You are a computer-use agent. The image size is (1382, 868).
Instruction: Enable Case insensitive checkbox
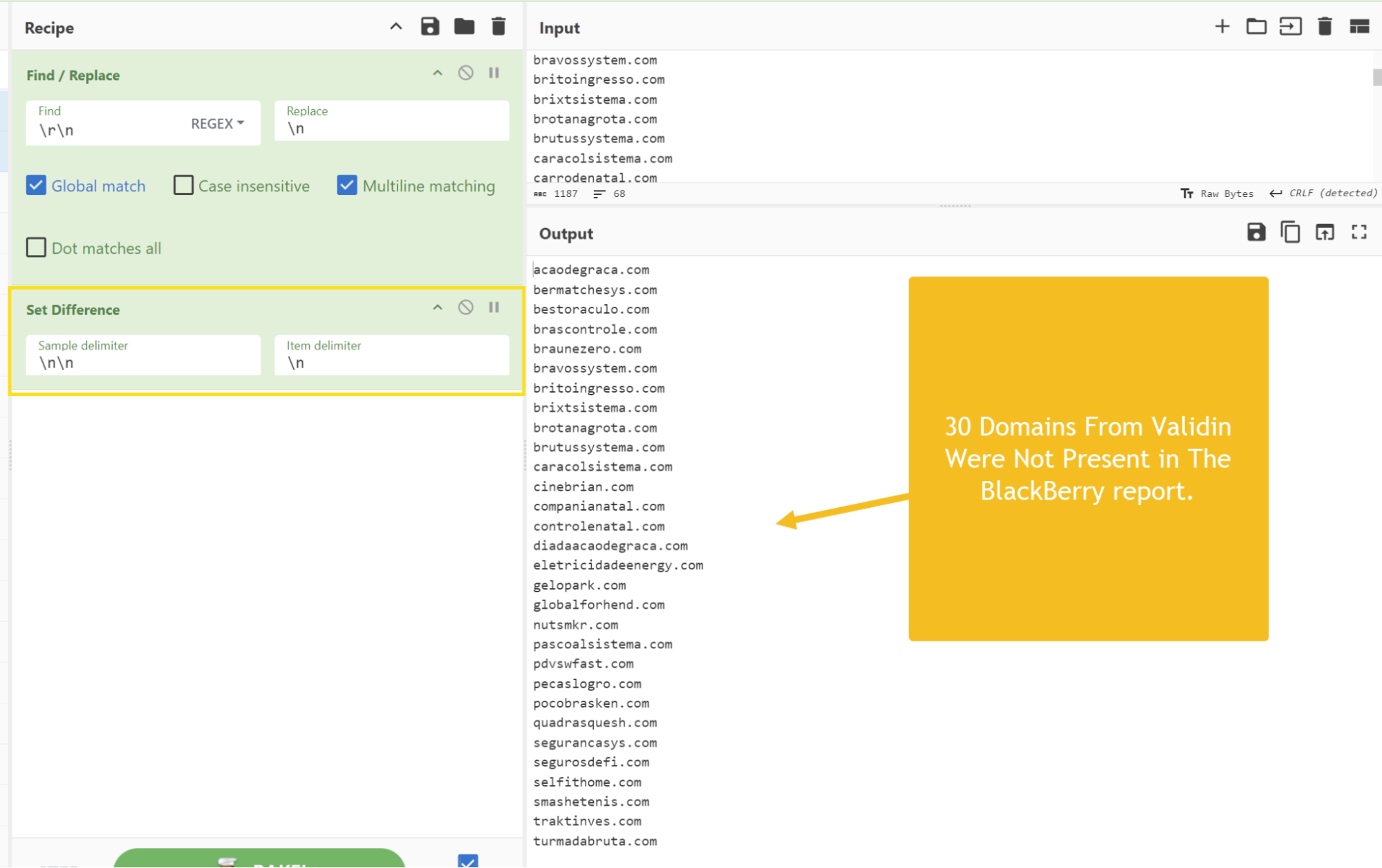[182, 186]
